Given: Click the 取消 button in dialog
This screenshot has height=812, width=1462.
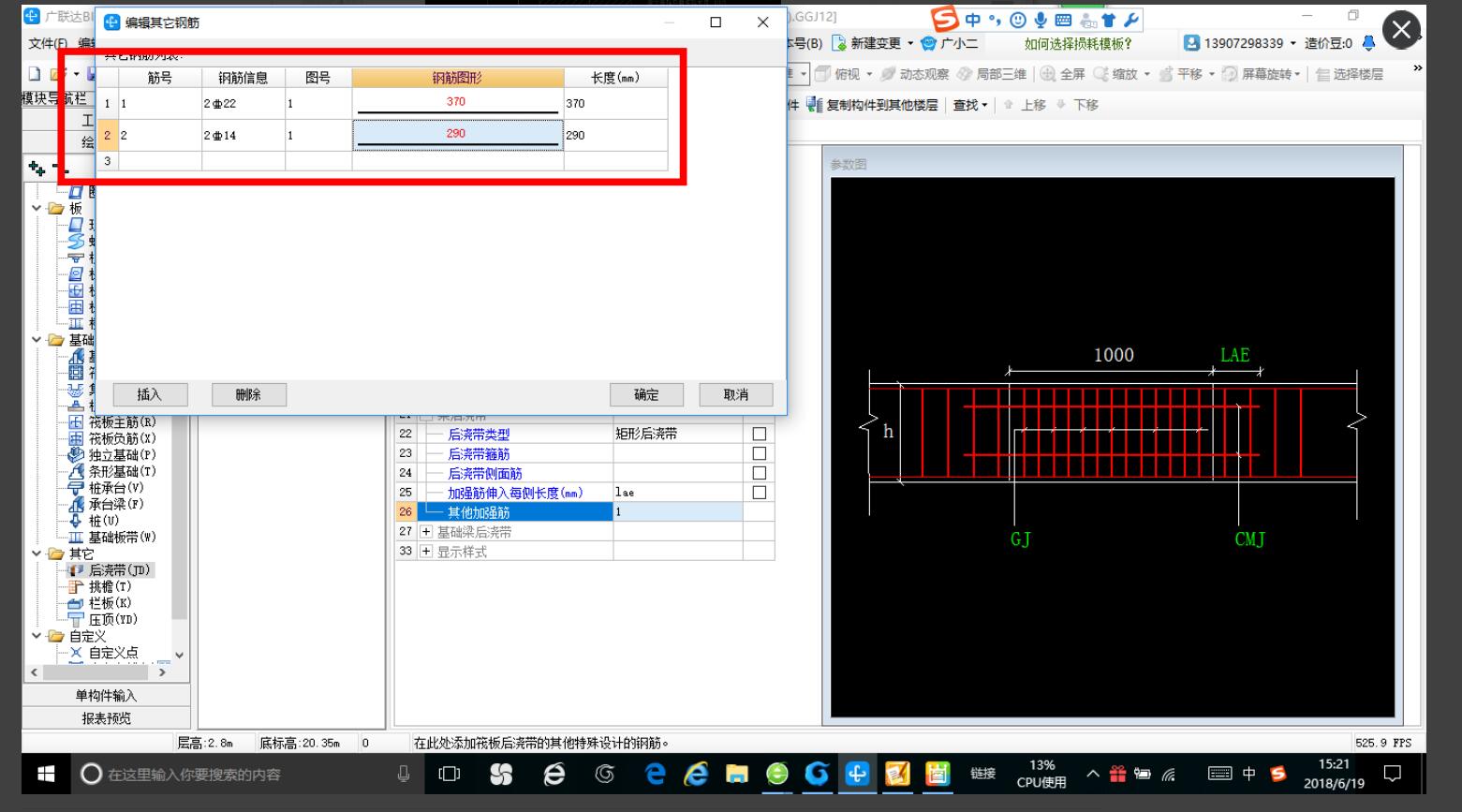Looking at the screenshot, I should click(x=736, y=394).
